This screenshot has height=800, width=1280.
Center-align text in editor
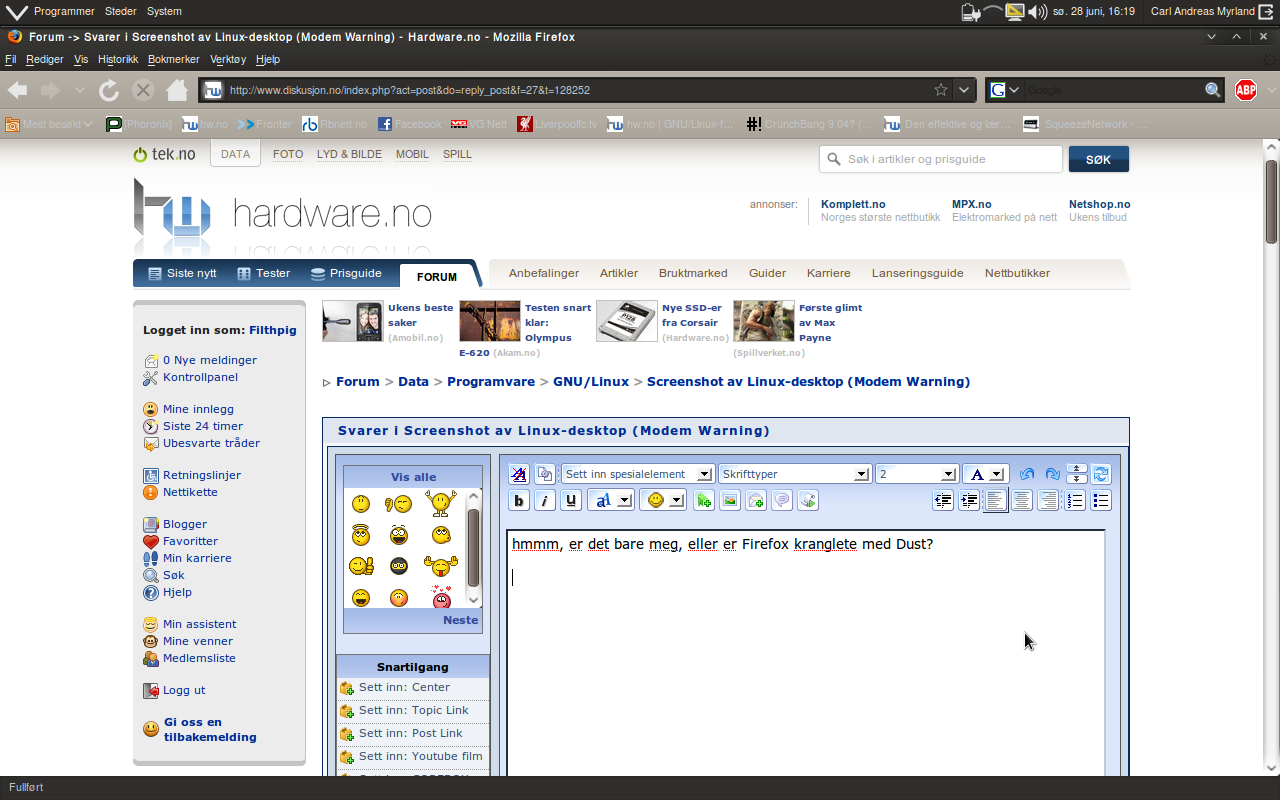pos(1022,501)
